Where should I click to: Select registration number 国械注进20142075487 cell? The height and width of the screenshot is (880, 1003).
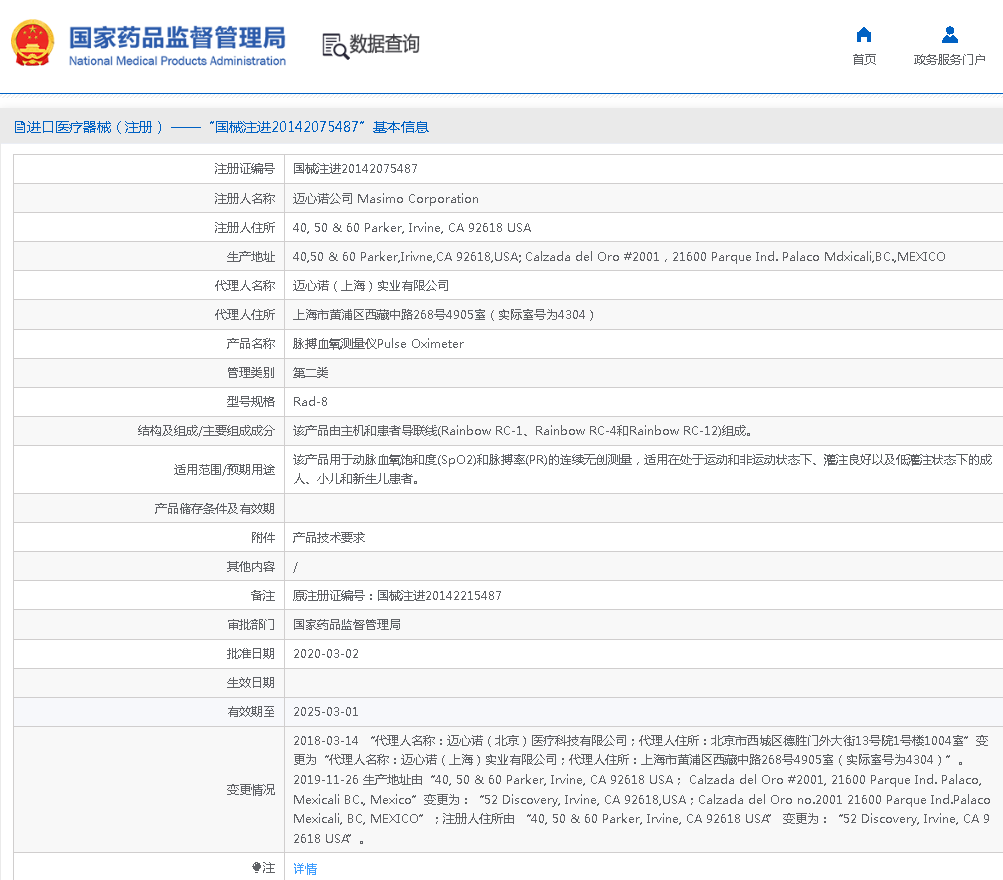click(355, 169)
